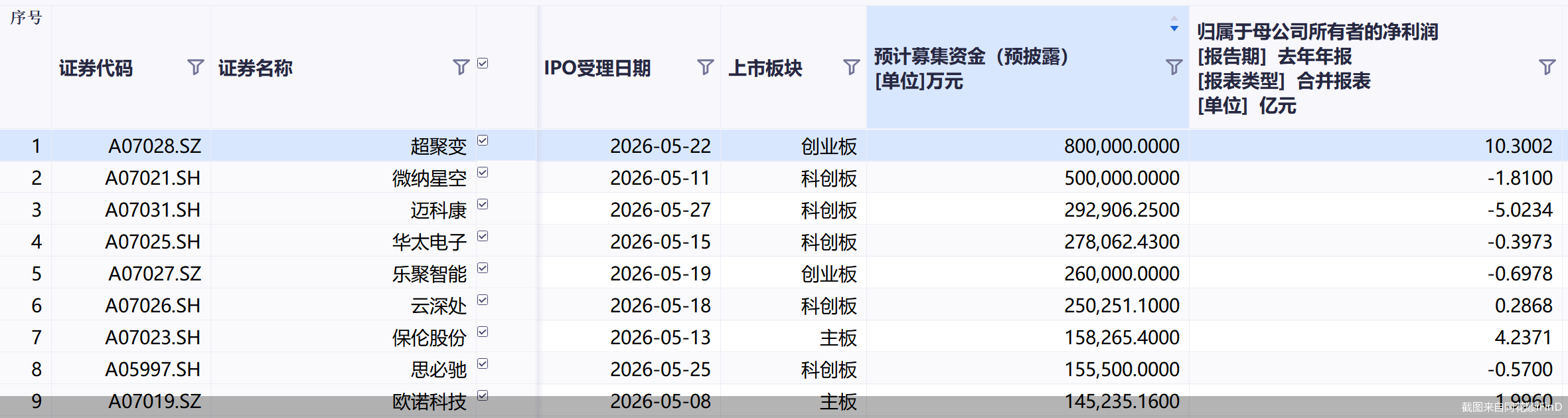Toggle checkbox for 迈科康 row
1568x418 pixels.
click(x=483, y=204)
